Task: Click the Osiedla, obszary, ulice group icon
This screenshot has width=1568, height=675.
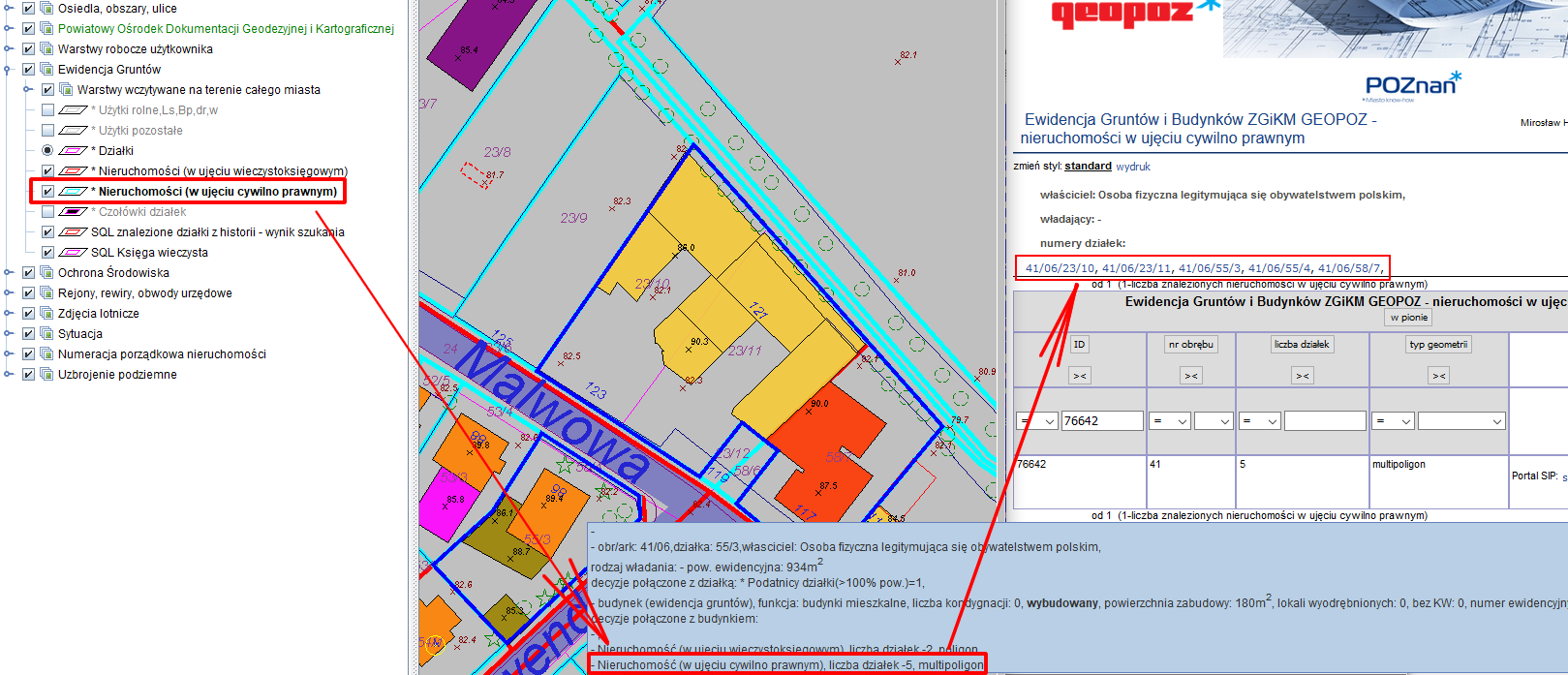Action: point(46,9)
